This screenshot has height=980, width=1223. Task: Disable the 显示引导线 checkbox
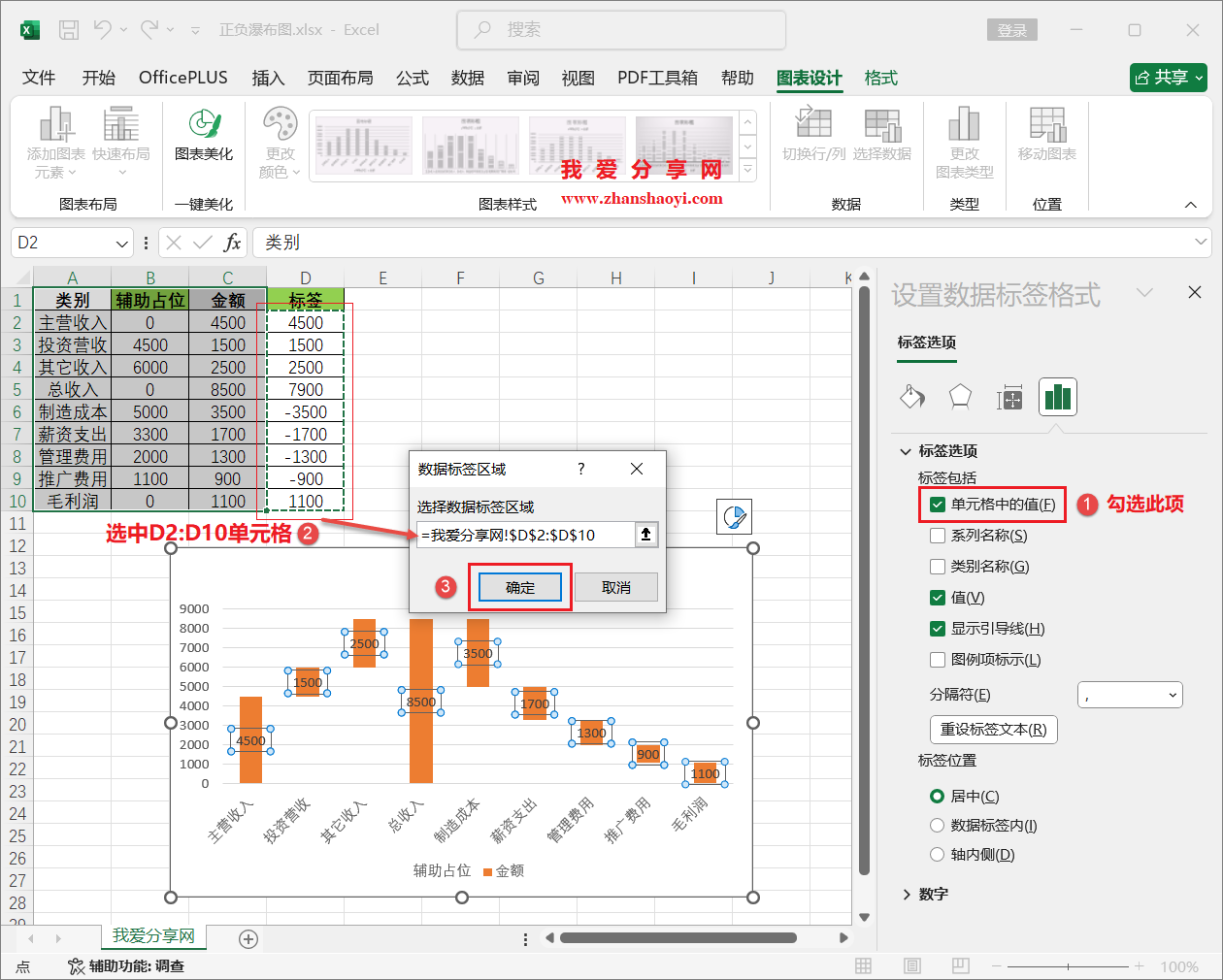(x=937, y=628)
